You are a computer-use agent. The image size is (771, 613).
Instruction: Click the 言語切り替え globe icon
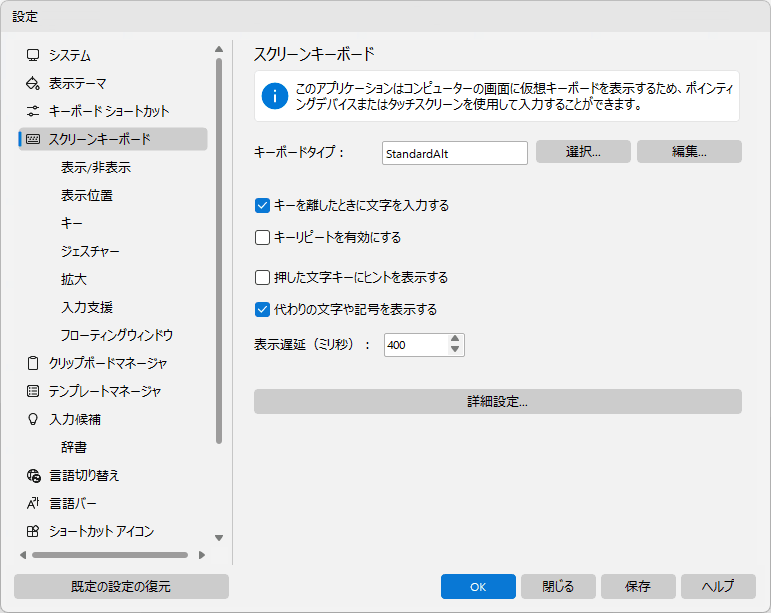tap(33, 475)
